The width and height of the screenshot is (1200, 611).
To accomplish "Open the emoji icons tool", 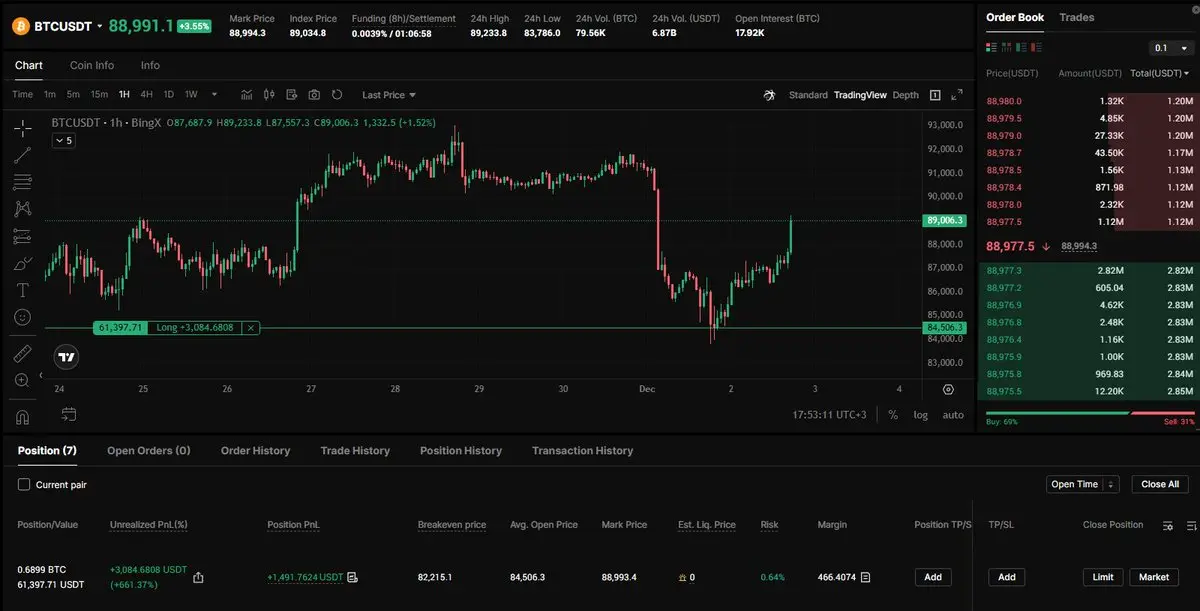I will (x=22, y=317).
